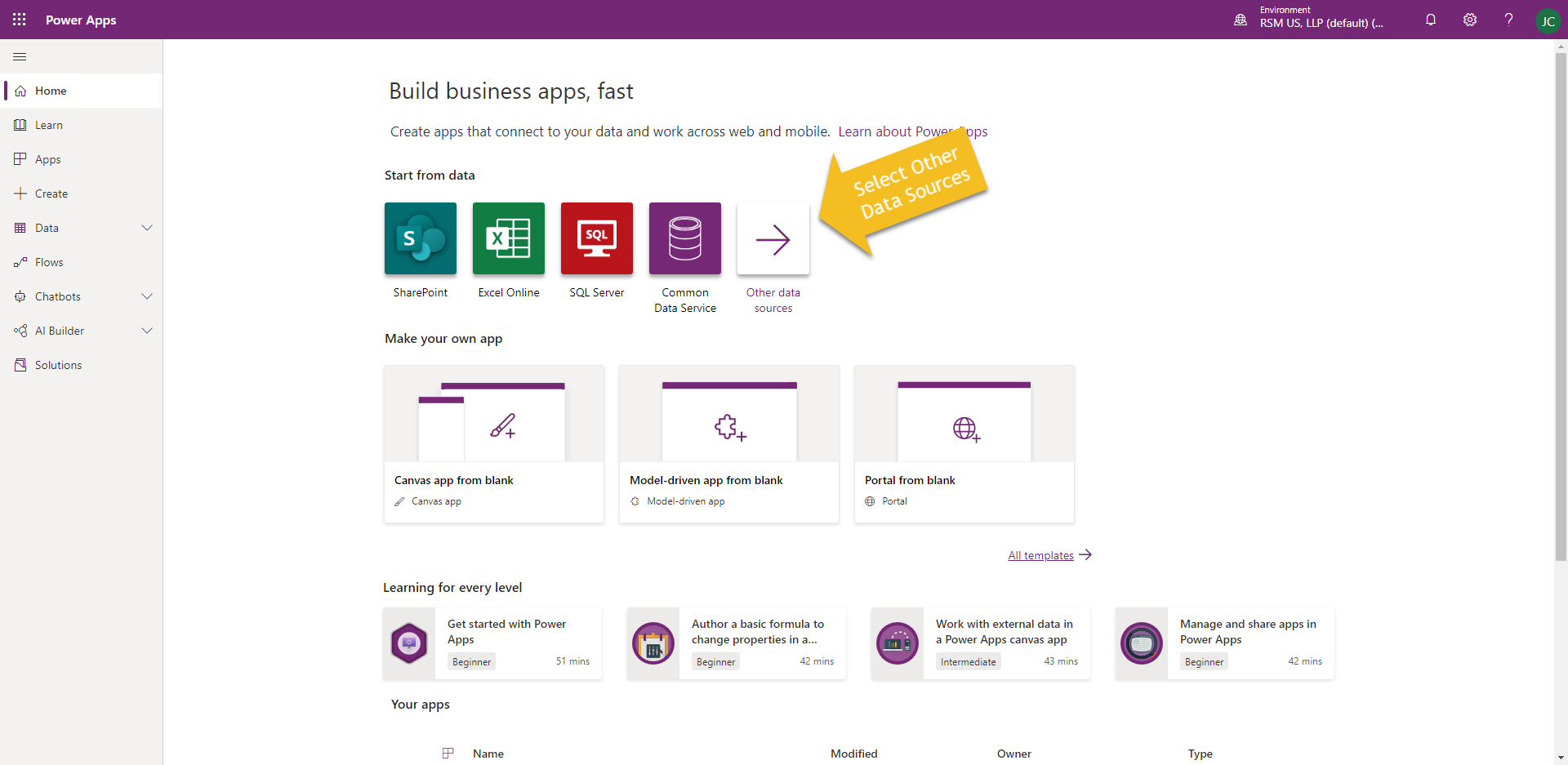Go to Solutions in the sidebar
The image size is (1568, 765).
[58, 365]
